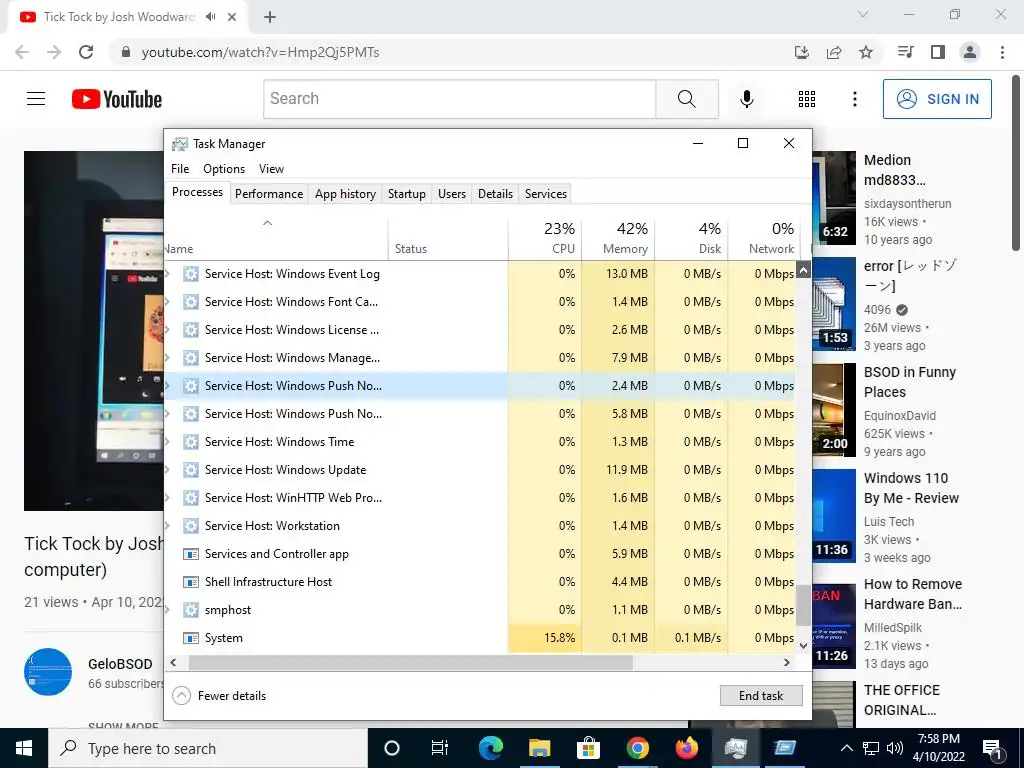Share this page via Chrome share icon
The height and width of the screenshot is (768, 1024).
coord(834,52)
